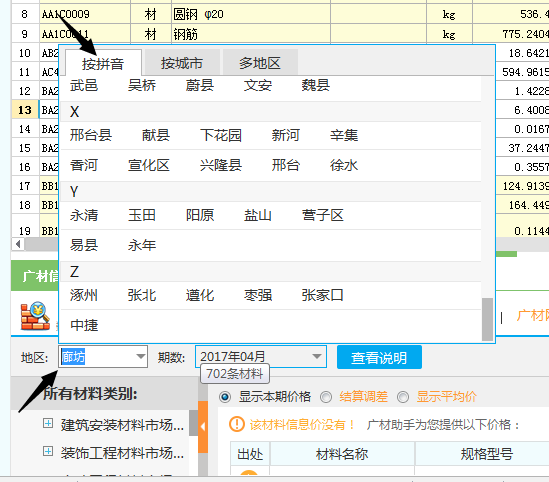Select the city 吴桥
Image resolution: width=549 pixels, height=482 pixels.
click(x=142, y=85)
